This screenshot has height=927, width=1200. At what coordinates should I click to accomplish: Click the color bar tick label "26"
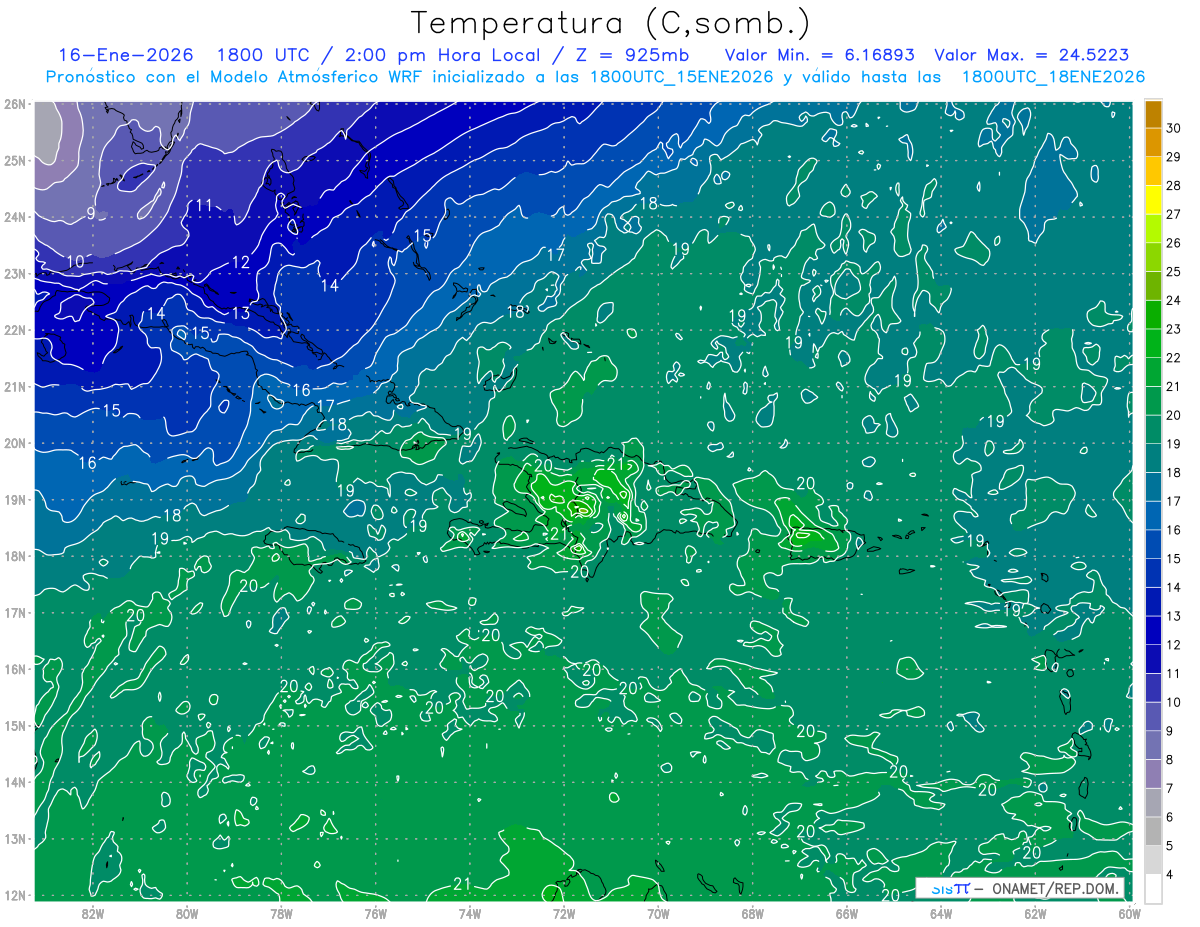coord(1174,243)
